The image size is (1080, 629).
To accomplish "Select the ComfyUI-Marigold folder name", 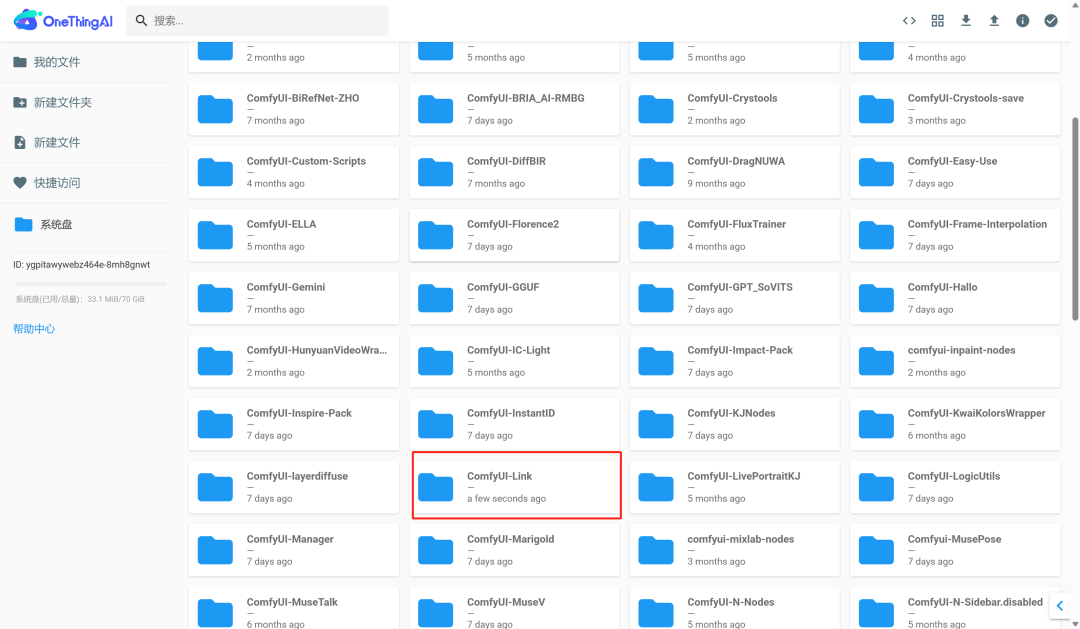I will click(x=510, y=539).
